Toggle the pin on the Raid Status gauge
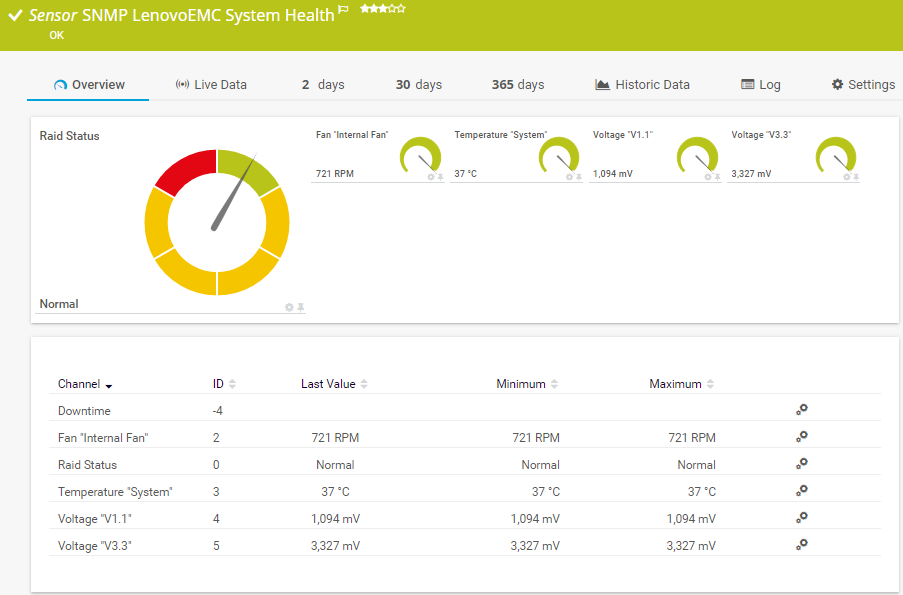The image size is (903, 595). [x=300, y=307]
